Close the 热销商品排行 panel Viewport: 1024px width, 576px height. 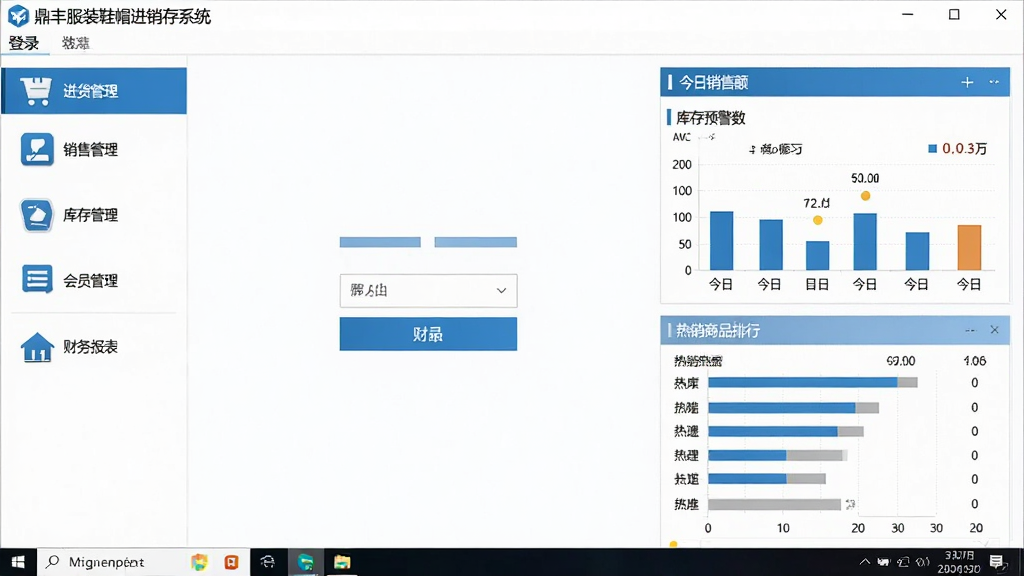pyautogui.click(x=995, y=330)
